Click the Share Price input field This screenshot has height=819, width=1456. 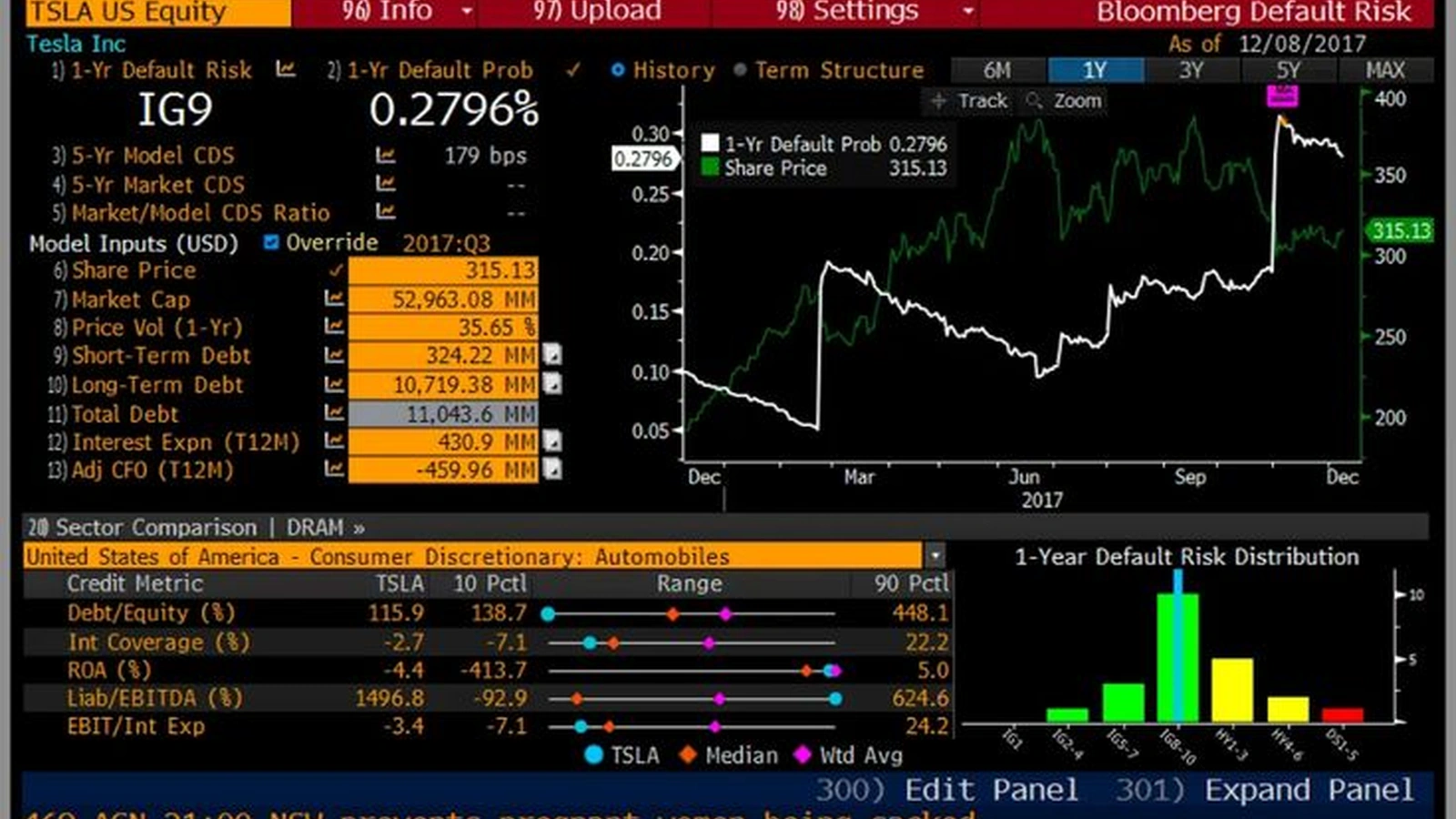(443, 270)
